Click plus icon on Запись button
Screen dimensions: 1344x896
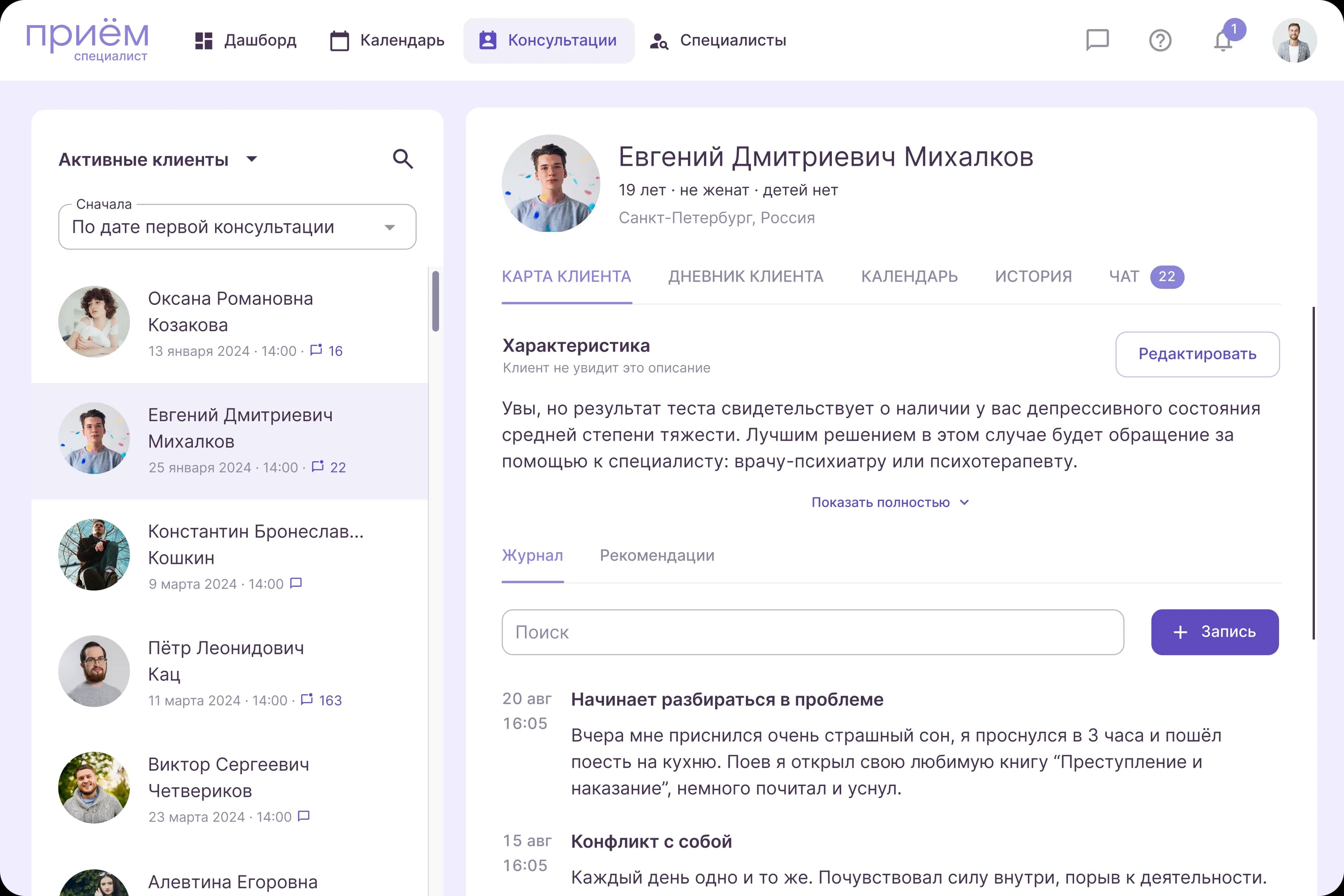(1180, 632)
